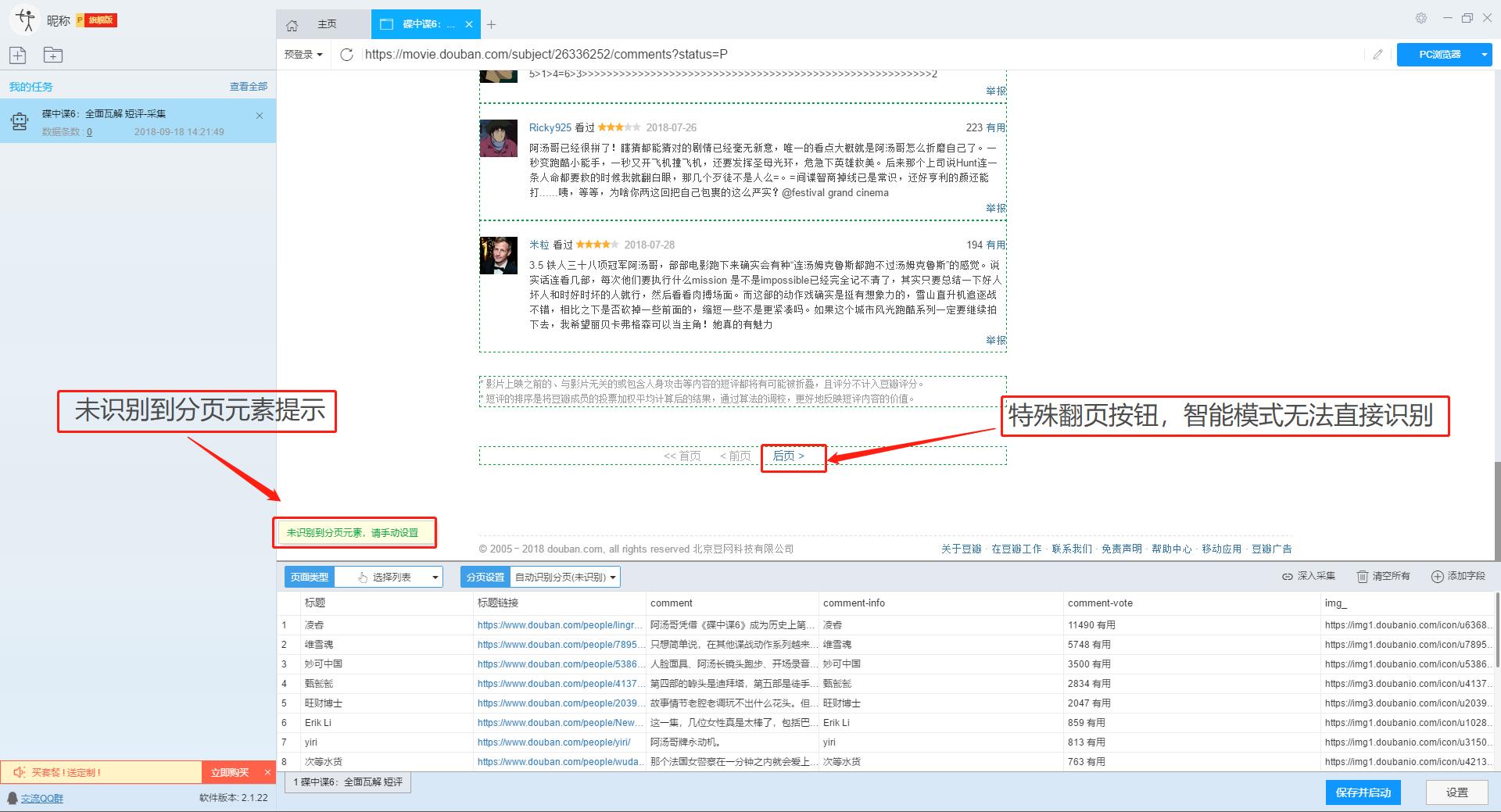Screen dimensions: 1501x812
Task: Dismiss the promotion banner close icon
Action: click(267, 772)
